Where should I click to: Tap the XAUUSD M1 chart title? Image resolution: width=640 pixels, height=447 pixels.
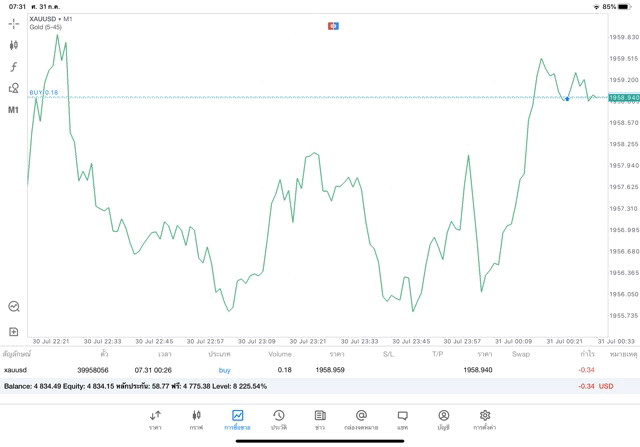pos(50,19)
